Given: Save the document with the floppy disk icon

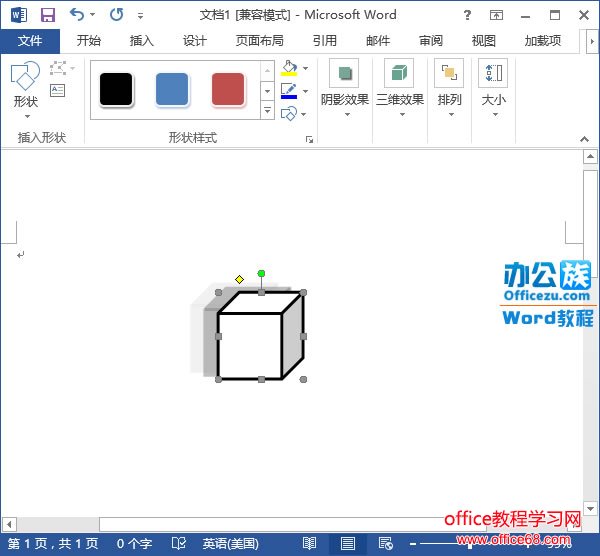Looking at the screenshot, I should coord(48,15).
